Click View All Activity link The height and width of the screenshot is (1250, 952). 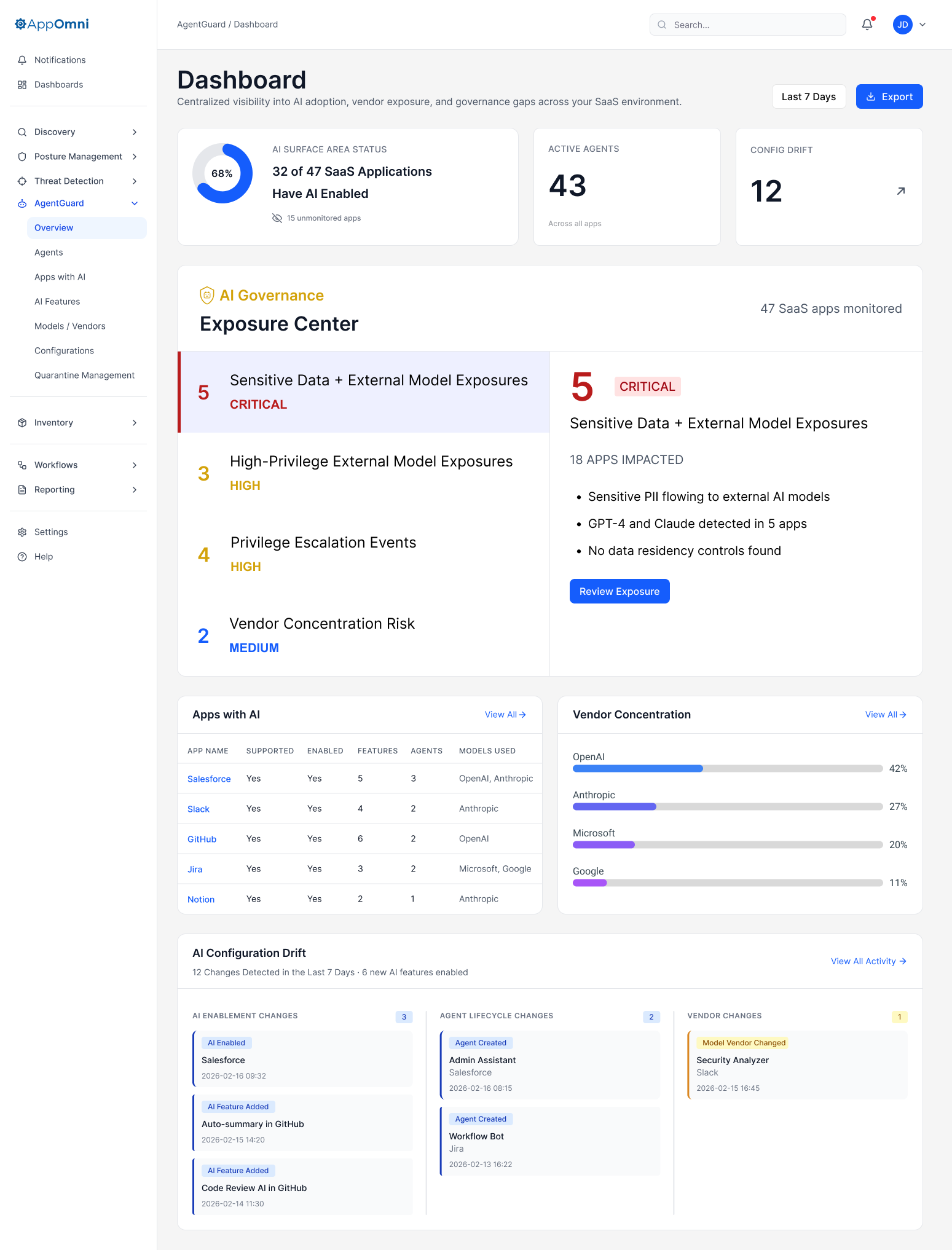868,961
